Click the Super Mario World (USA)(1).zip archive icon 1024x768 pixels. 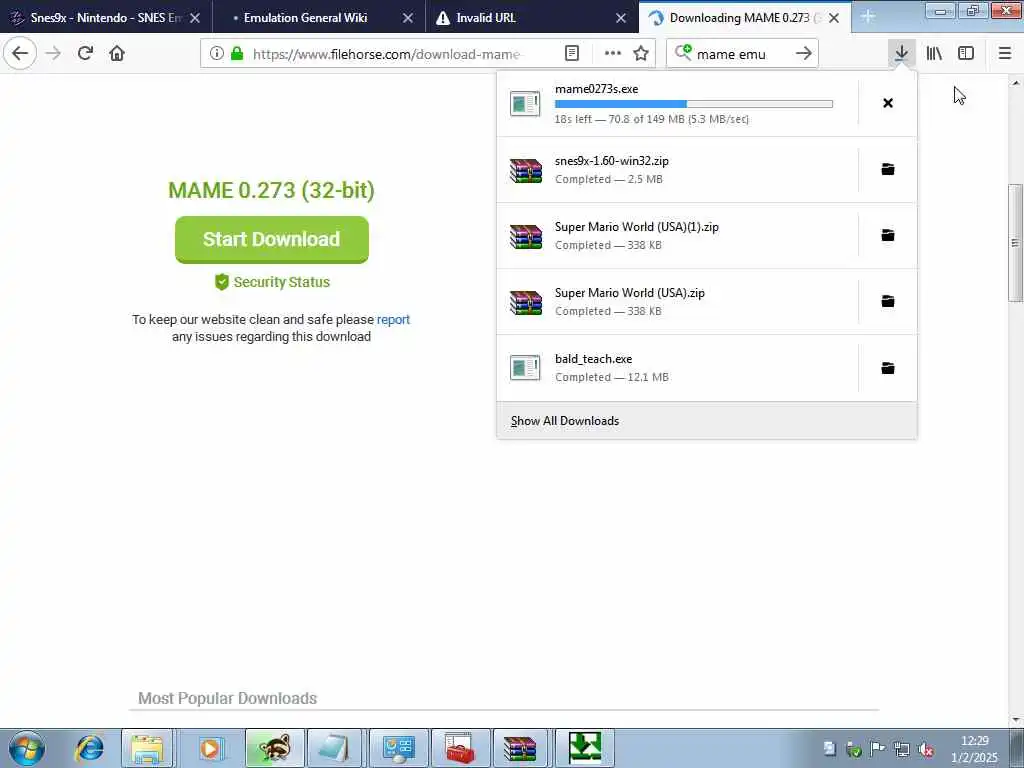526,236
